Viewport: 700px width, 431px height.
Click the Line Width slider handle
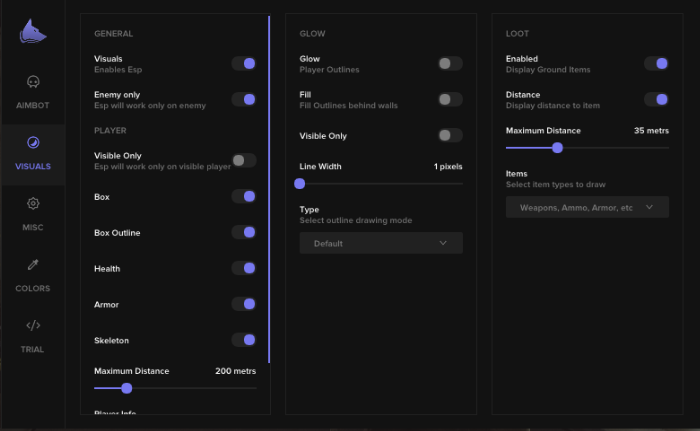pyautogui.click(x=299, y=183)
